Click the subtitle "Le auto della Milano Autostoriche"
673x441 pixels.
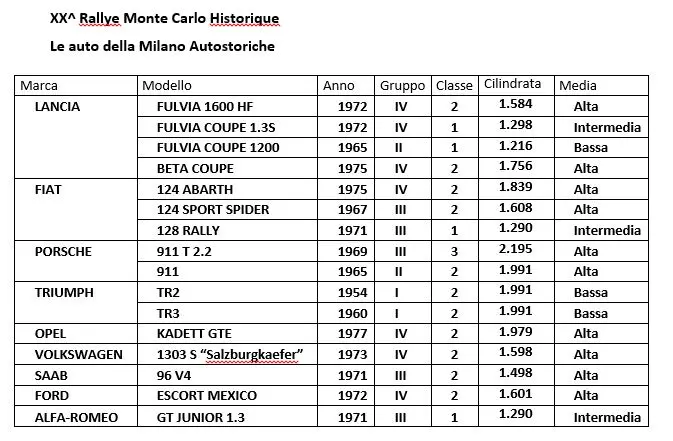point(162,46)
